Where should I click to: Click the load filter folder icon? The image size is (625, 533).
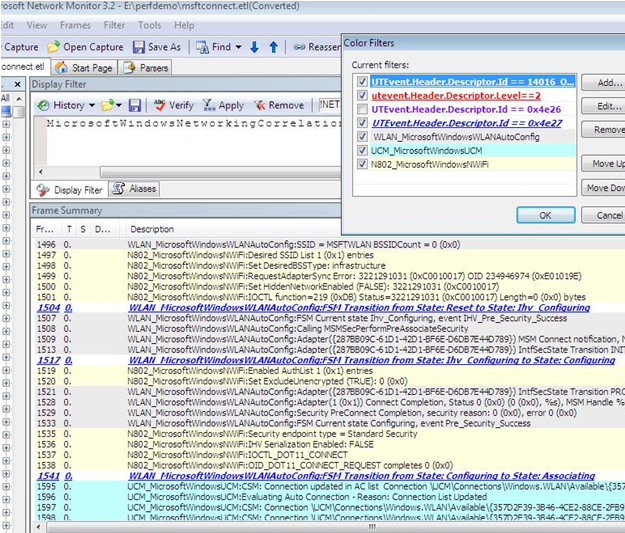tap(108, 105)
